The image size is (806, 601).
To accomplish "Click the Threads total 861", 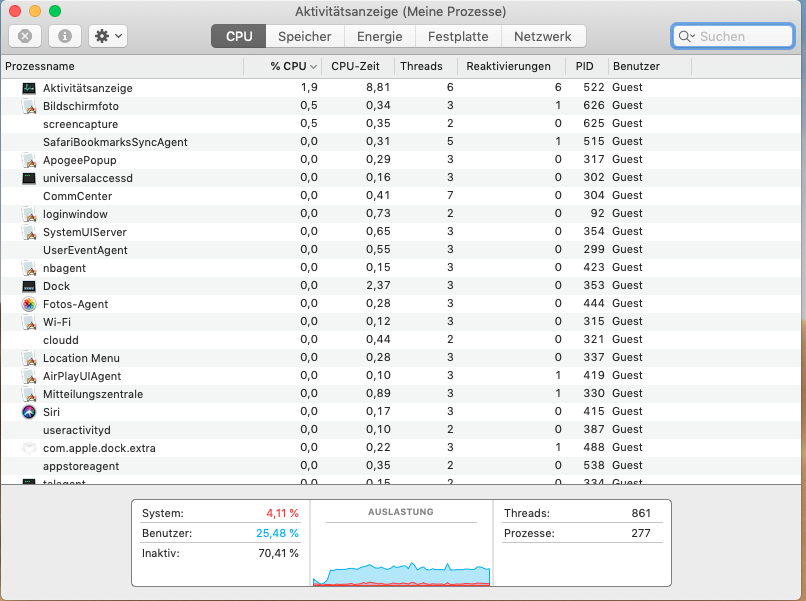I will (x=641, y=513).
